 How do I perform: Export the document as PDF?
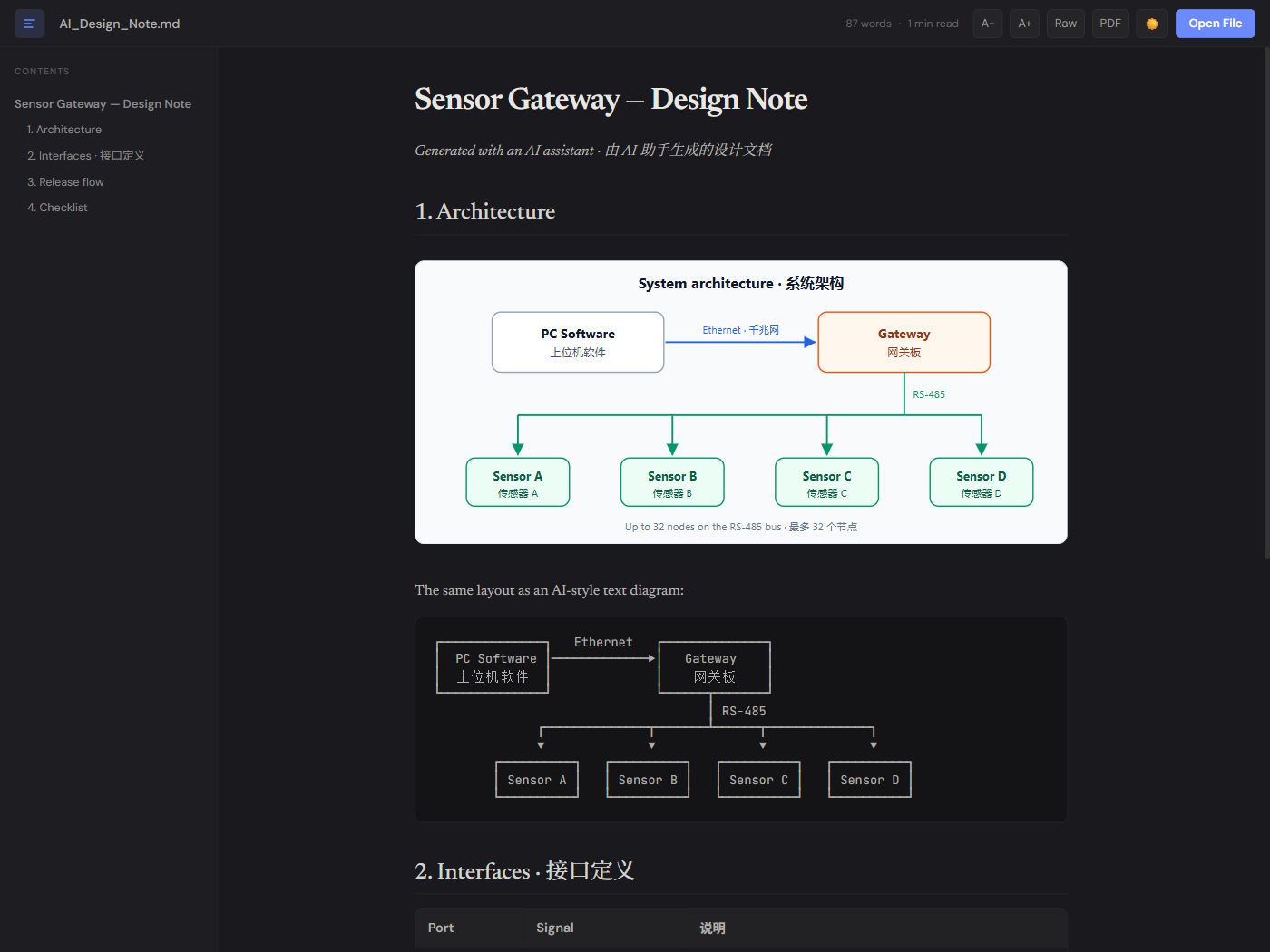(x=1110, y=24)
